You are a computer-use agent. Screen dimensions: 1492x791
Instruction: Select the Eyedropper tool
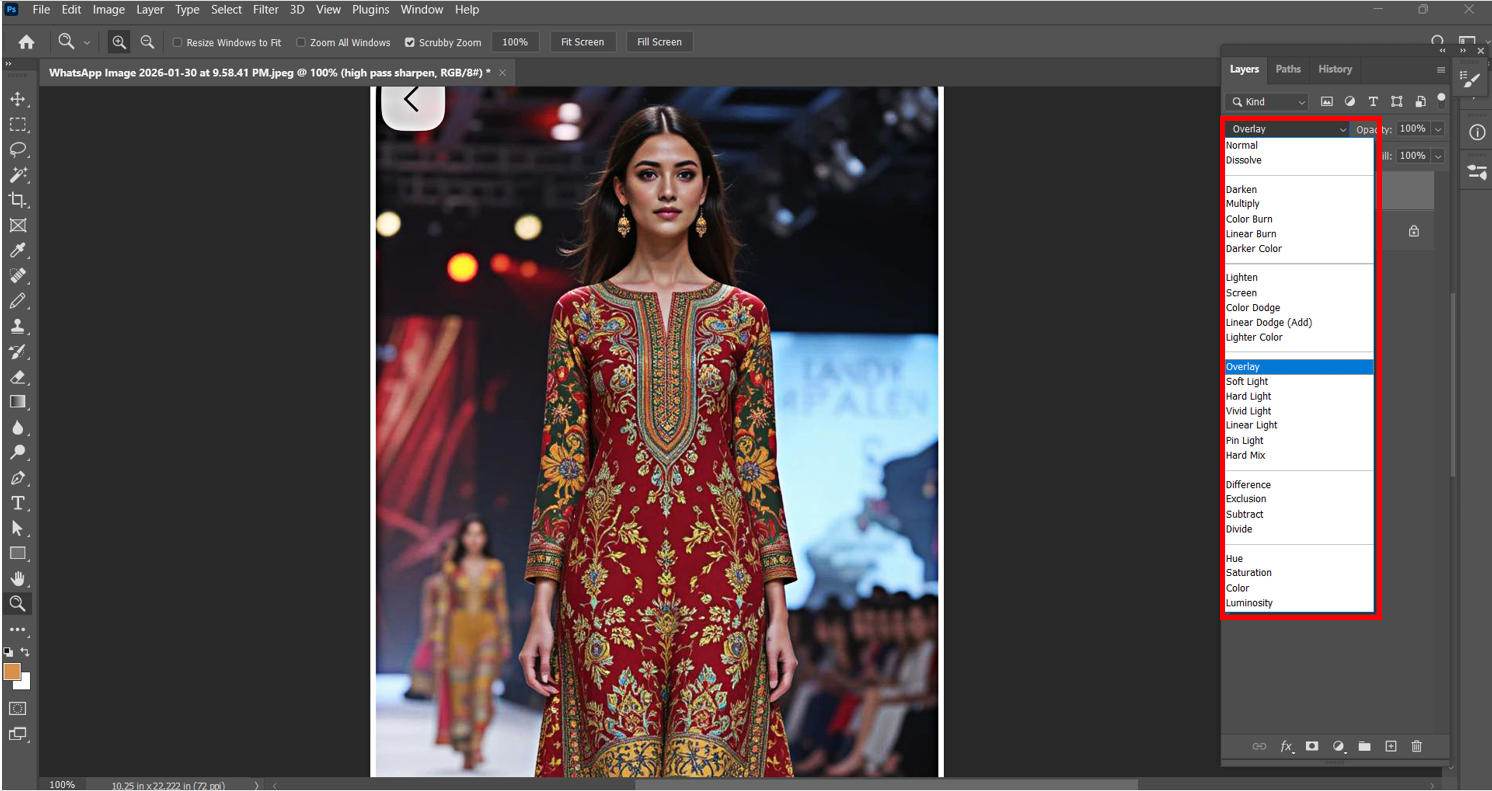pyautogui.click(x=18, y=251)
